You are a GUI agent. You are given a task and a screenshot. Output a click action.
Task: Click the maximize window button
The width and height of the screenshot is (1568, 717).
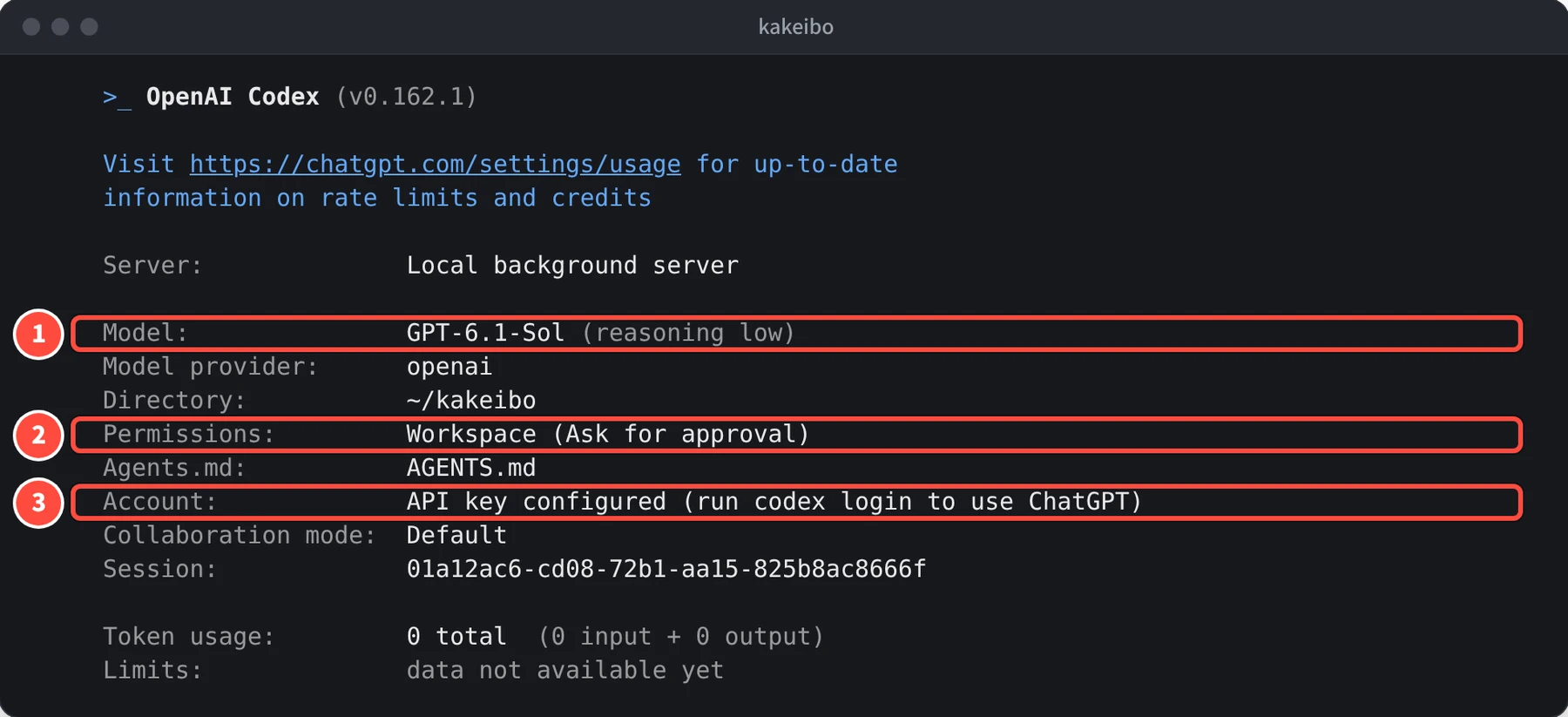click(89, 27)
